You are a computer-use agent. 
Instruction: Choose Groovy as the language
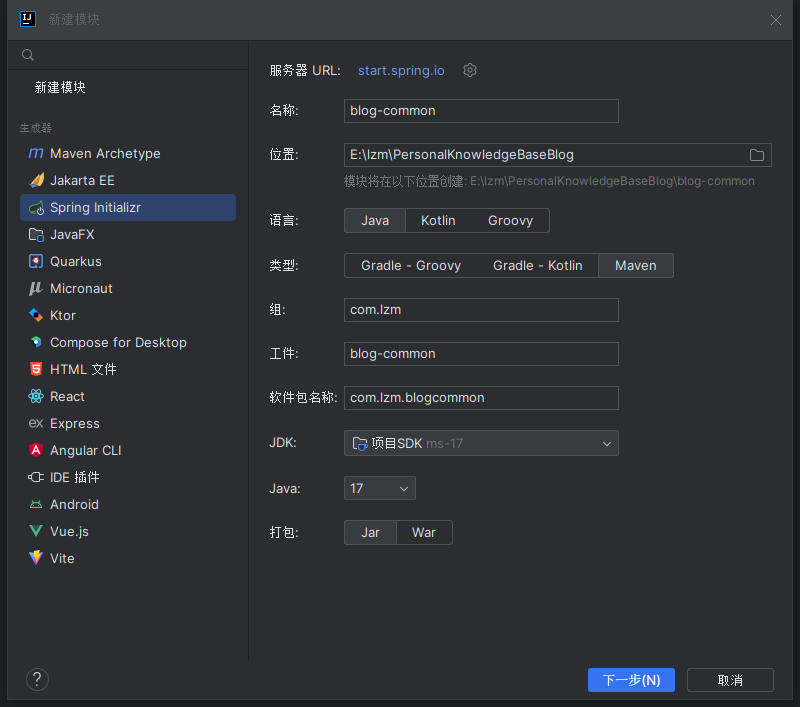(510, 220)
